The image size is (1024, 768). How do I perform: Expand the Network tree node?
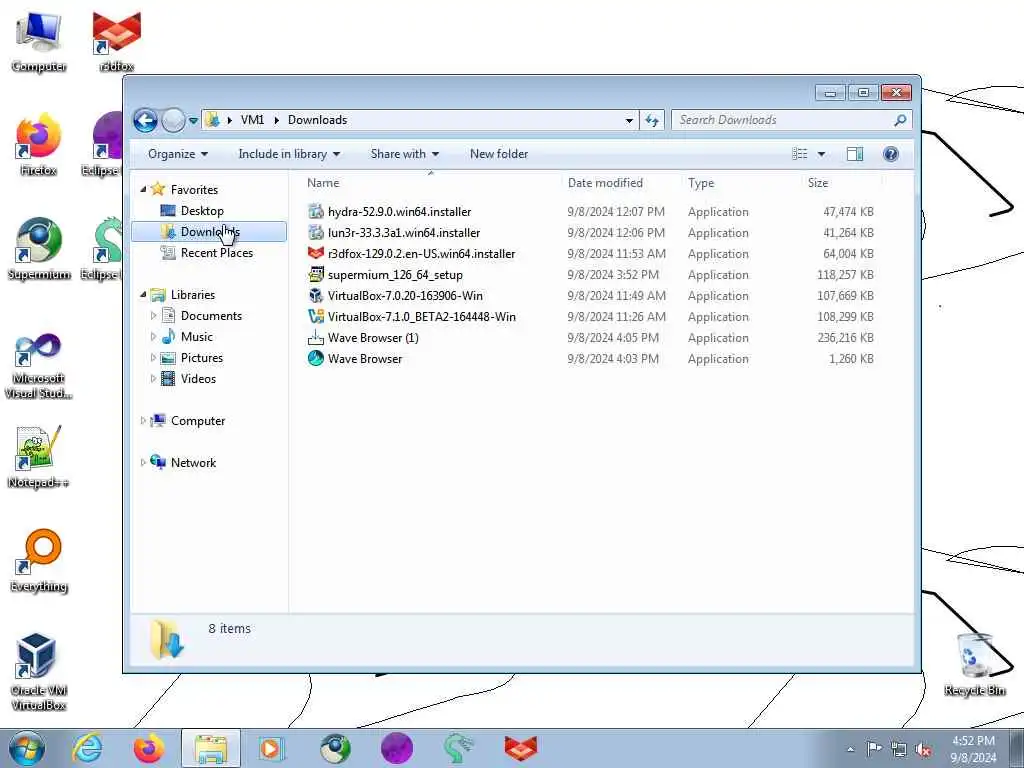tap(143, 462)
